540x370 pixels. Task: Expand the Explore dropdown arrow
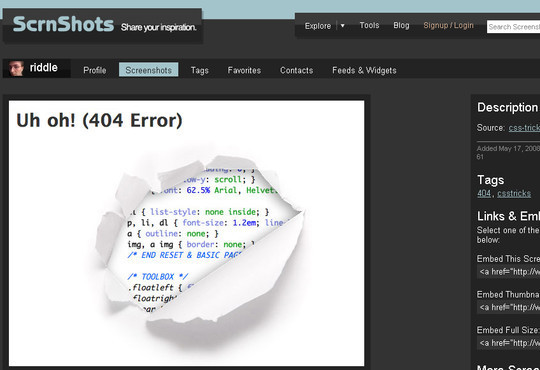tap(342, 26)
